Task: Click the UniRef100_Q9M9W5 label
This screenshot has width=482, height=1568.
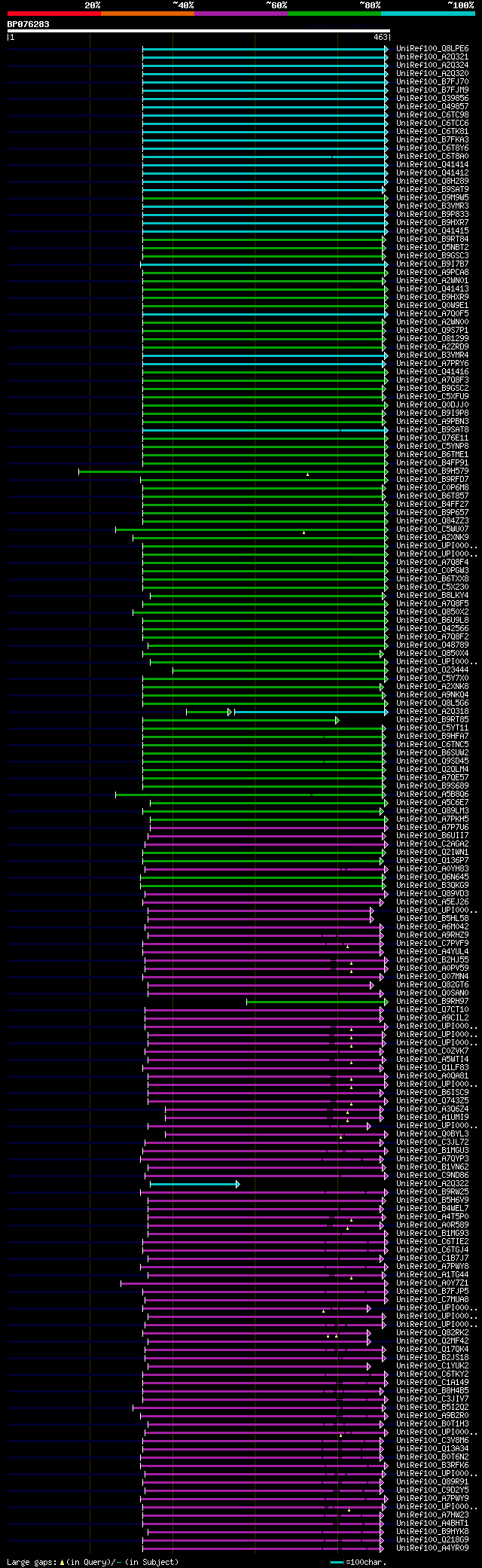Action: tap(432, 198)
